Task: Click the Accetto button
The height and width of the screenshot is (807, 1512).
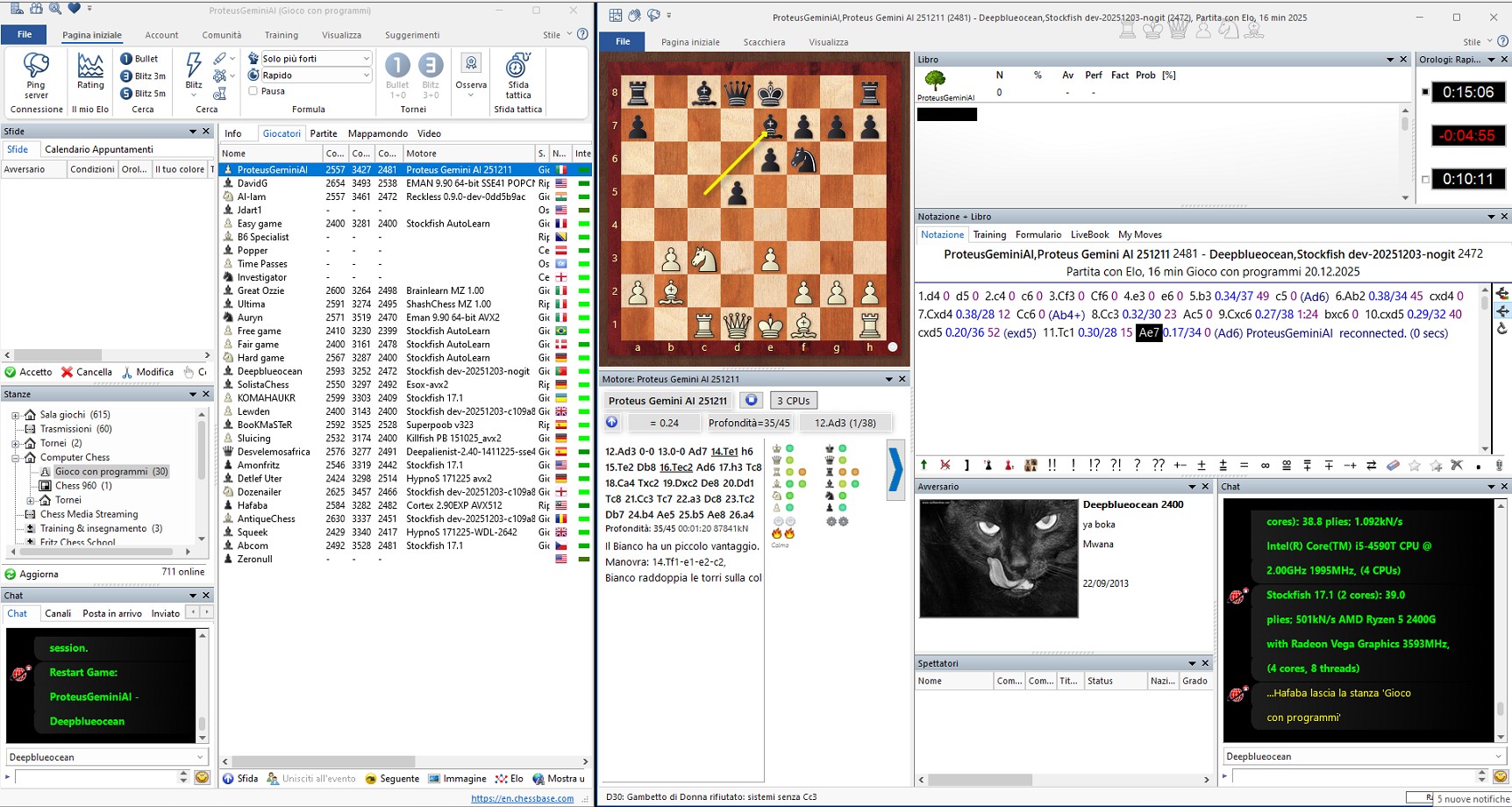Action: coord(29,372)
